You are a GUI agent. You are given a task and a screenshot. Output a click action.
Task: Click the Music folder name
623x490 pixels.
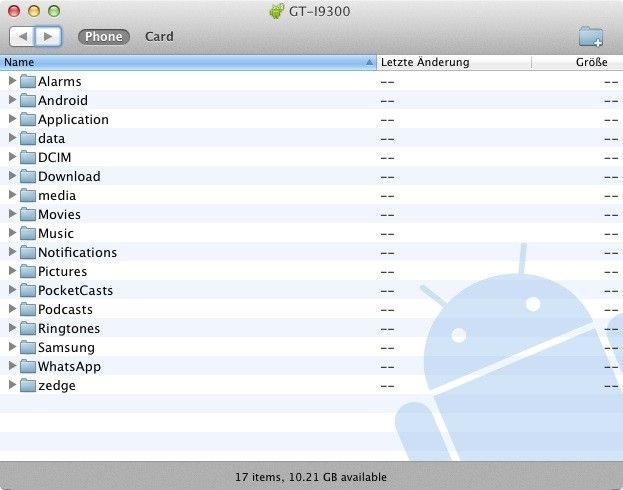56,234
